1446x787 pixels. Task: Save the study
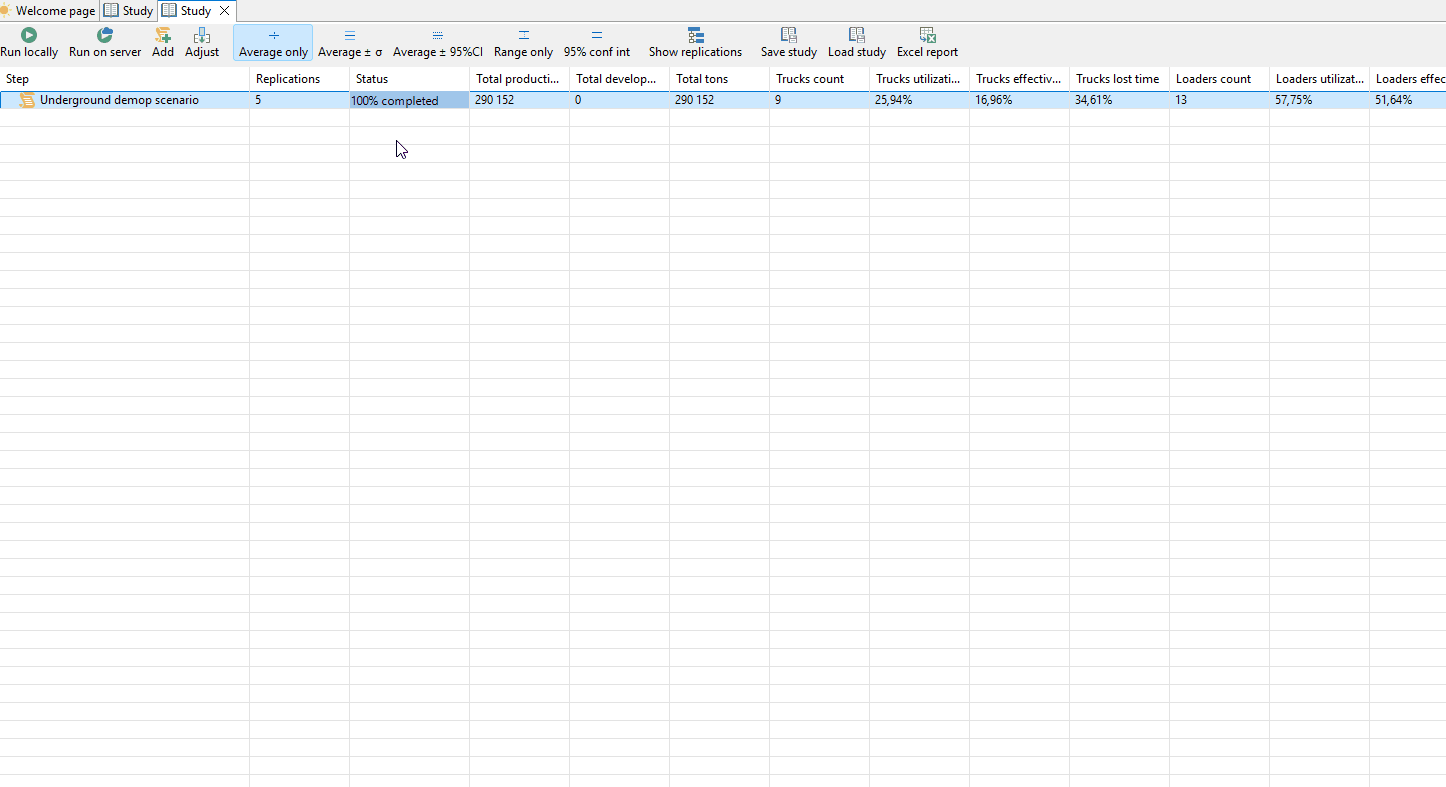tap(788, 43)
